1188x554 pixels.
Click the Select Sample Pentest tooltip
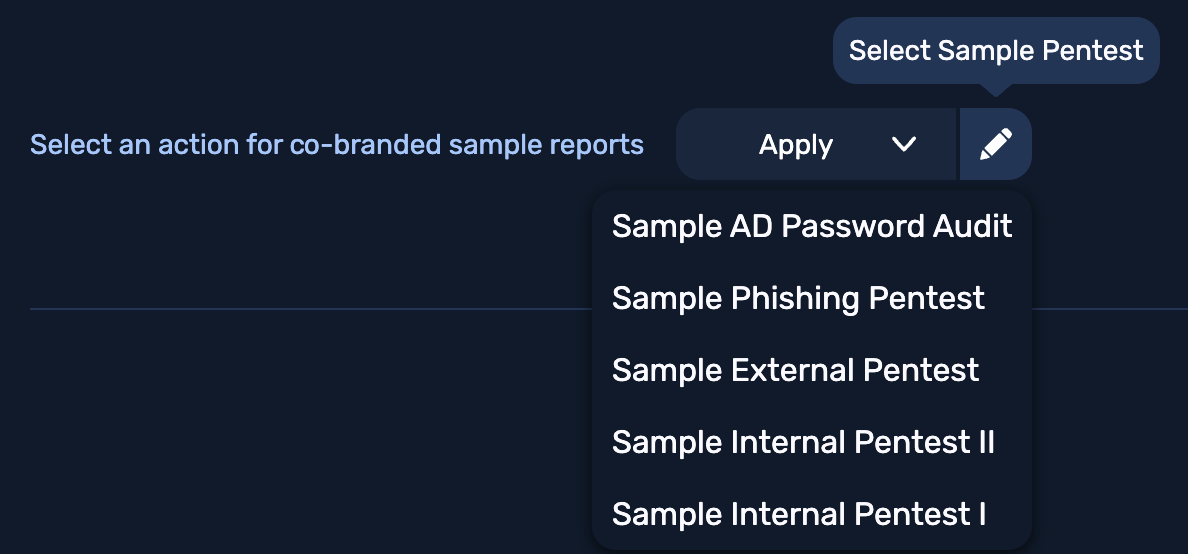996,51
